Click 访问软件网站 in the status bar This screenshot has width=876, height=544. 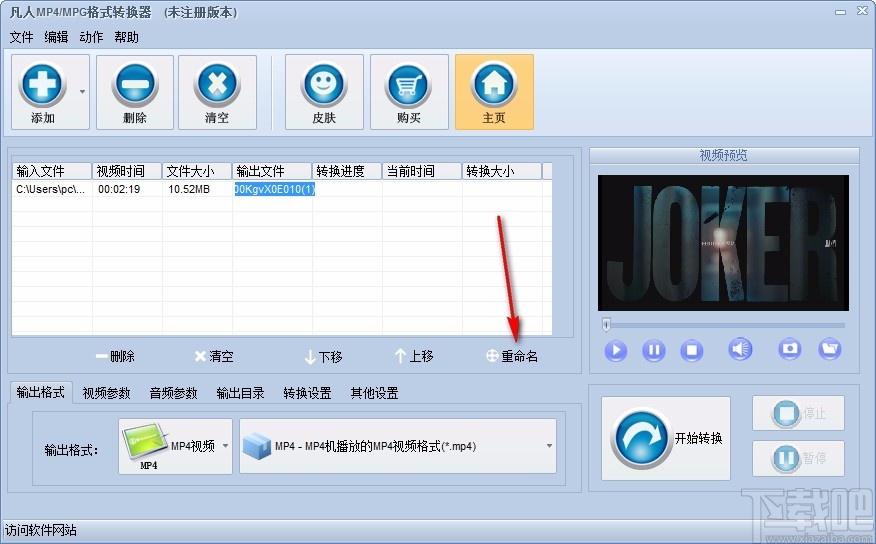pos(41,530)
